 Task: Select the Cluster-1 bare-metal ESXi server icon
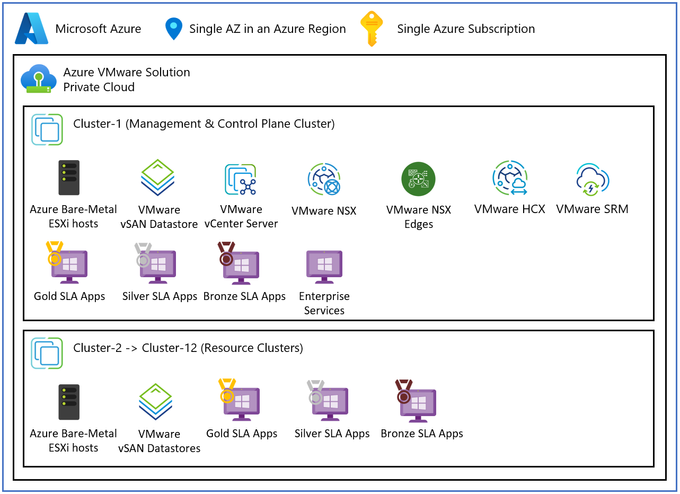(x=69, y=177)
